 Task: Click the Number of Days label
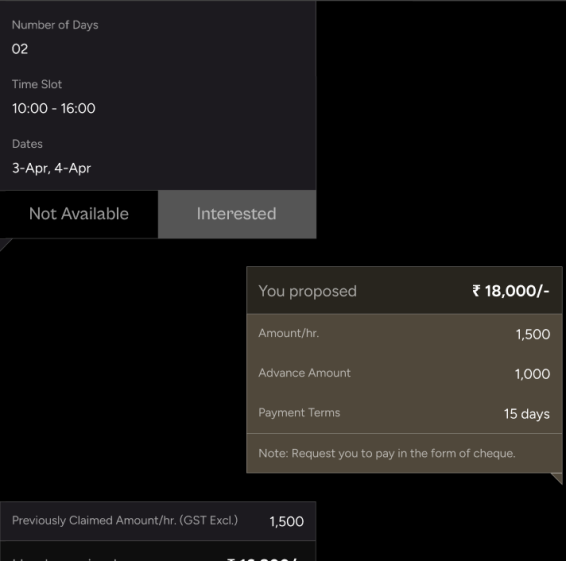pos(55,25)
